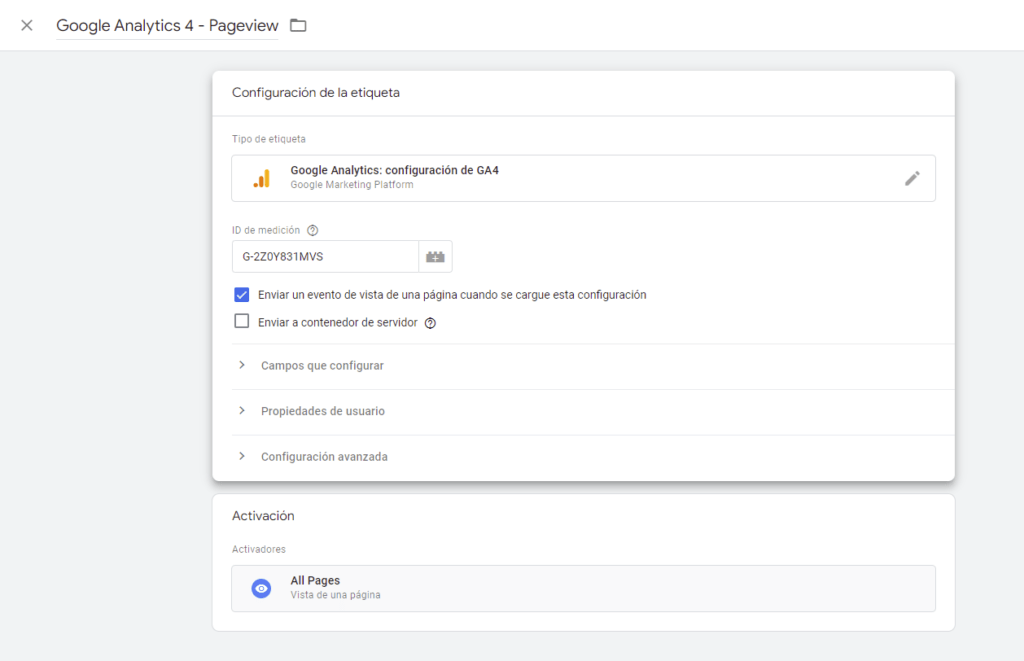Click the Tipo de etiqueta label
Image resolution: width=1024 pixels, height=661 pixels.
pyautogui.click(x=268, y=139)
